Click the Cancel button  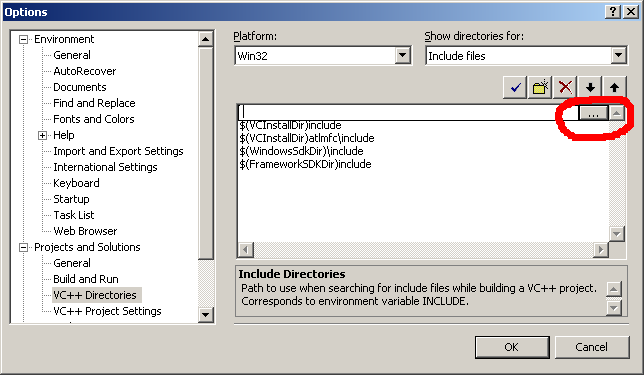[591, 347]
